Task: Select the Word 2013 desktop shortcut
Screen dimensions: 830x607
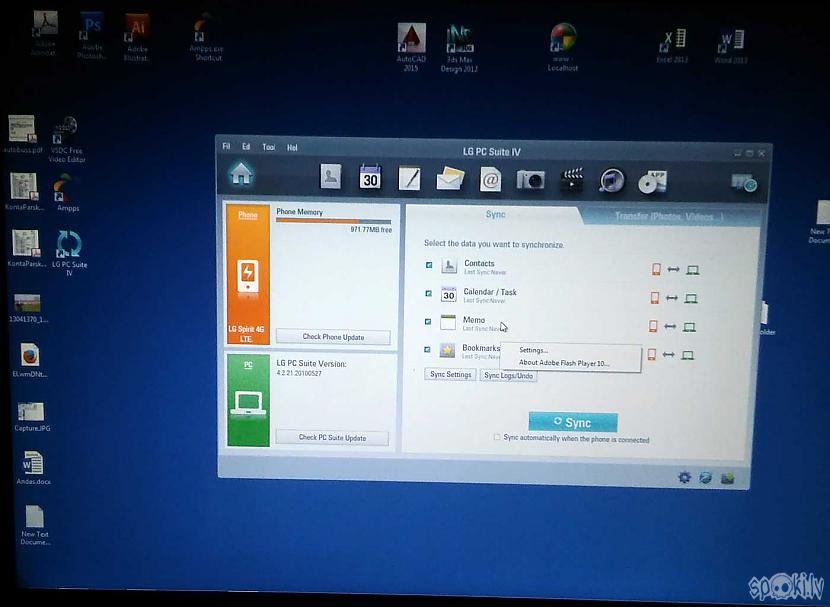Action: click(x=730, y=47)
